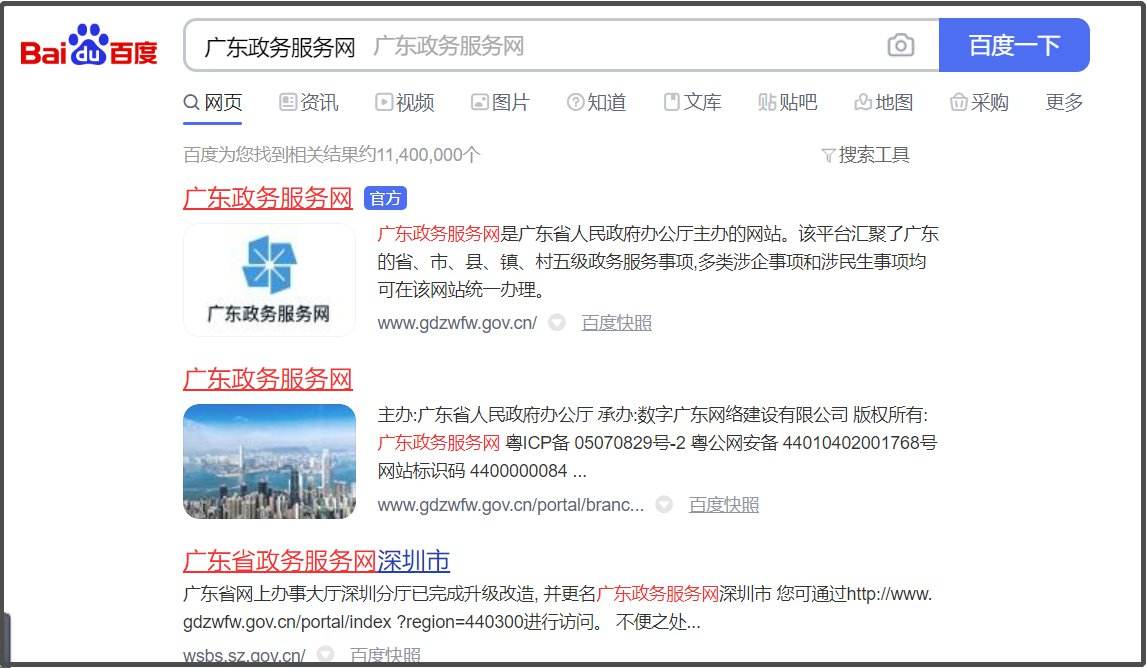Click the city skyline result thumbnail
Viewport: 1147px width, 668px height.
point(268,462)
